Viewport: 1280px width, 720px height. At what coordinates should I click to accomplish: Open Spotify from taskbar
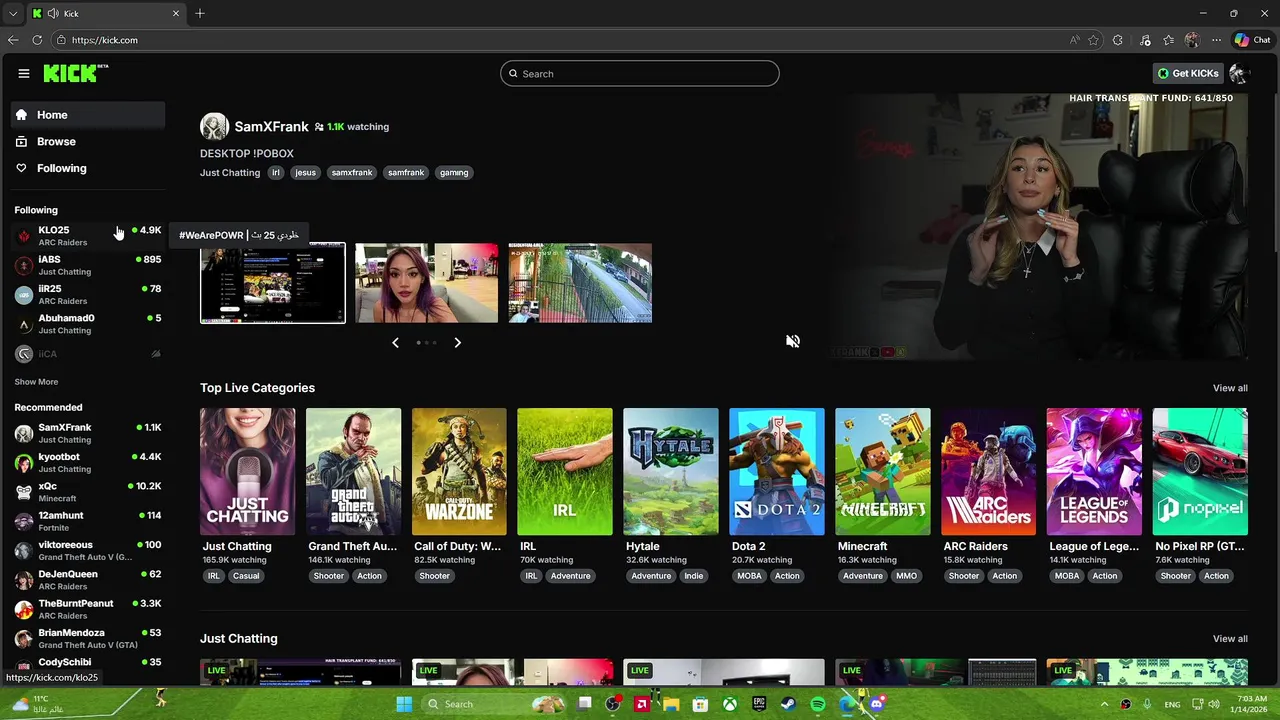pyautogui.click(x=818, y=704)
